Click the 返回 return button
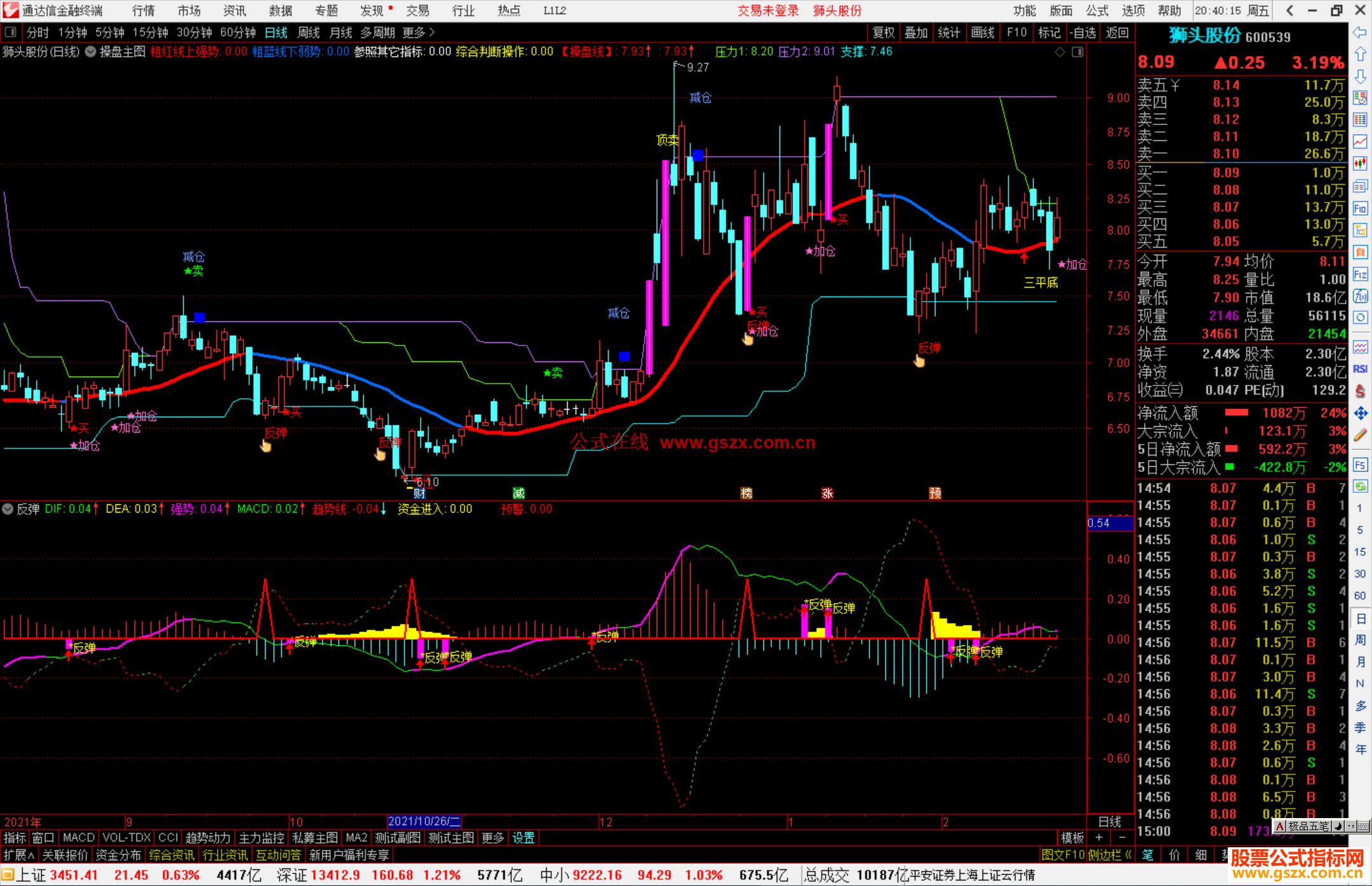 pyautogui.click(x=1117, y=32)
